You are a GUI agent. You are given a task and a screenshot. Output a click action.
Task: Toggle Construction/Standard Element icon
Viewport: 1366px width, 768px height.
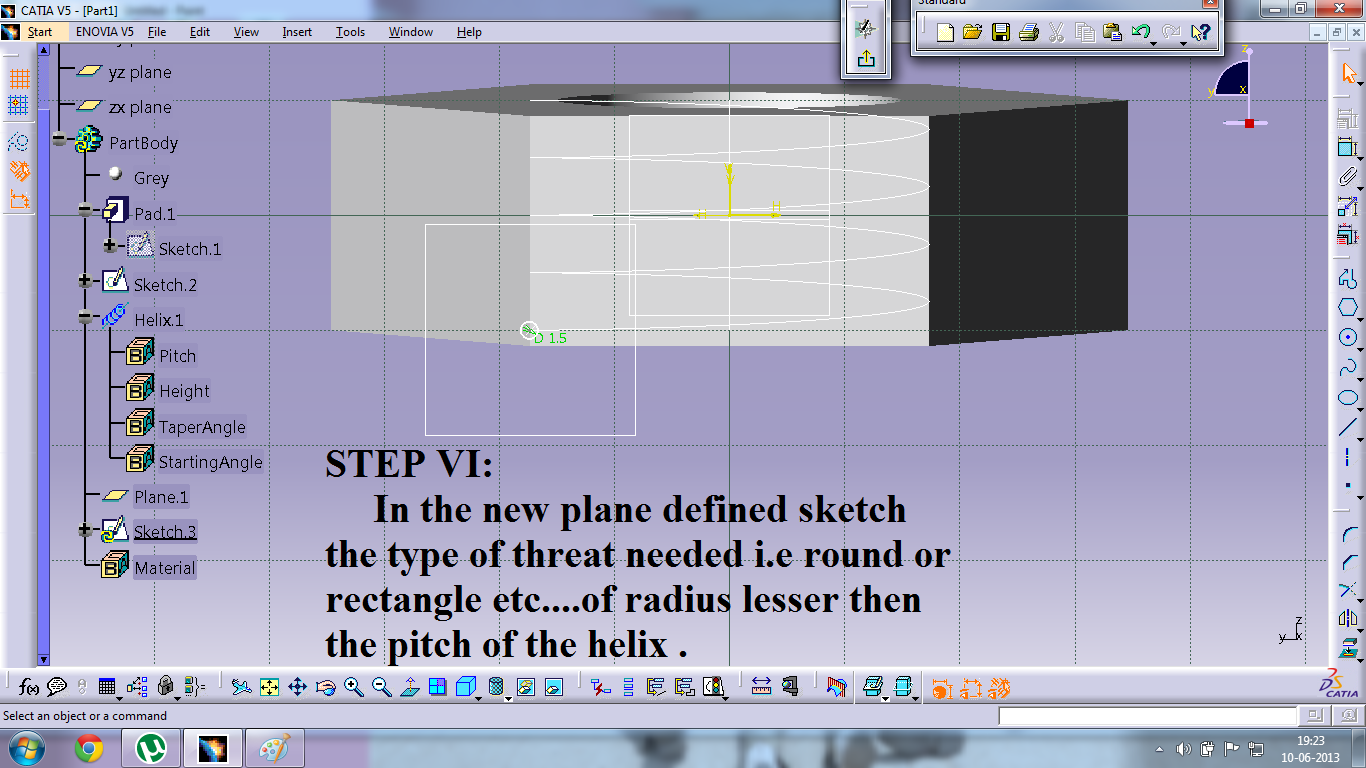click(x=19, y=143)
